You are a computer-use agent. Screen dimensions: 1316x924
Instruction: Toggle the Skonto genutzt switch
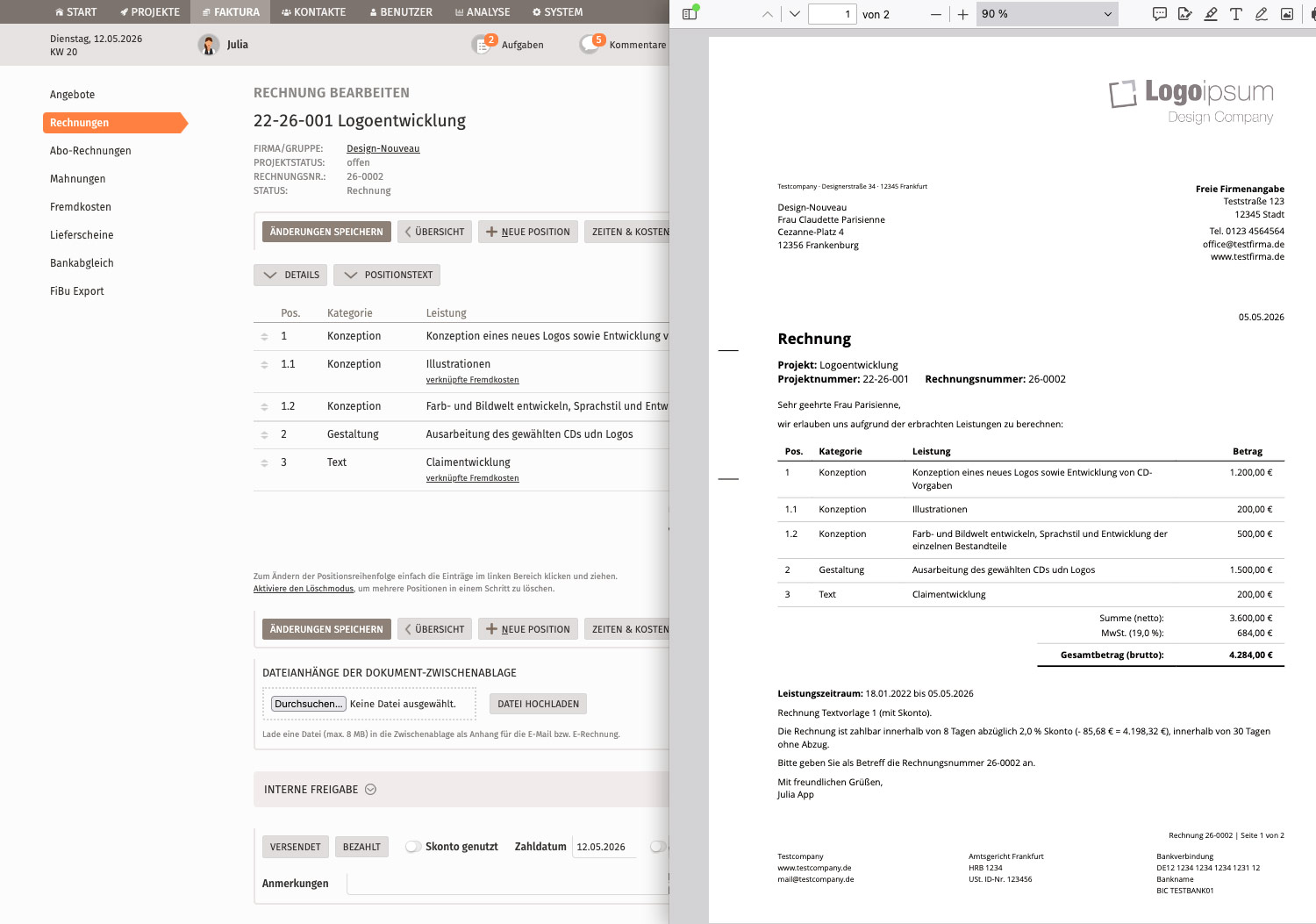coord(413,847)
